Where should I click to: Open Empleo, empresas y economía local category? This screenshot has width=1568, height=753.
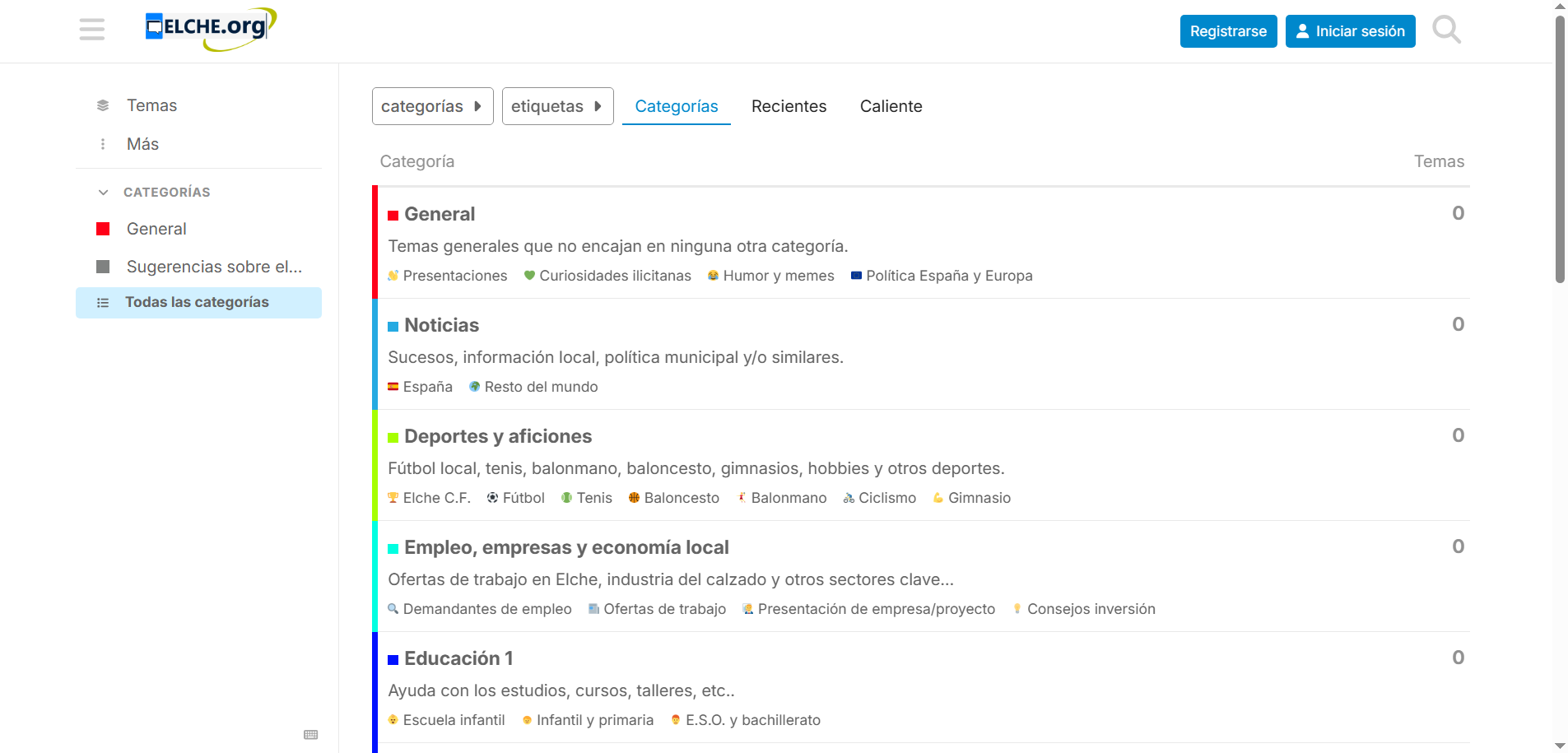(x=566, y=547)
